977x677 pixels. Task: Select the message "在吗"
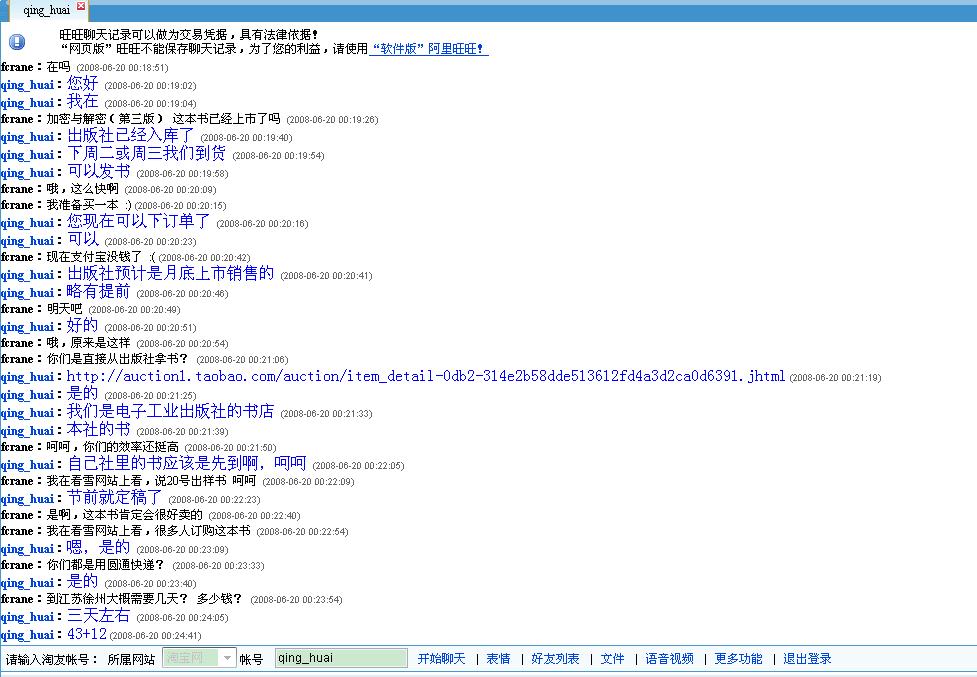click(59, 67)
